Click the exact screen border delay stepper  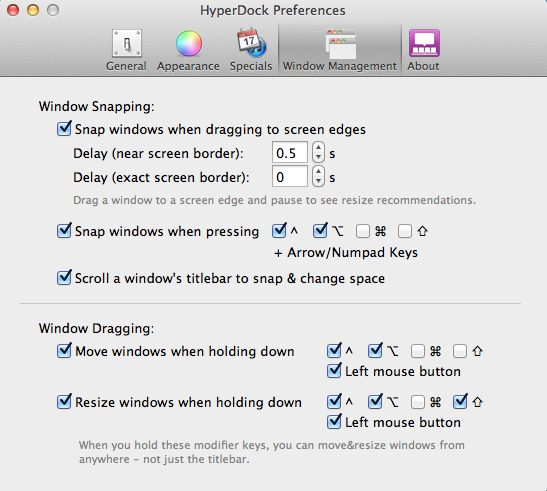click(x=318, y=176)
